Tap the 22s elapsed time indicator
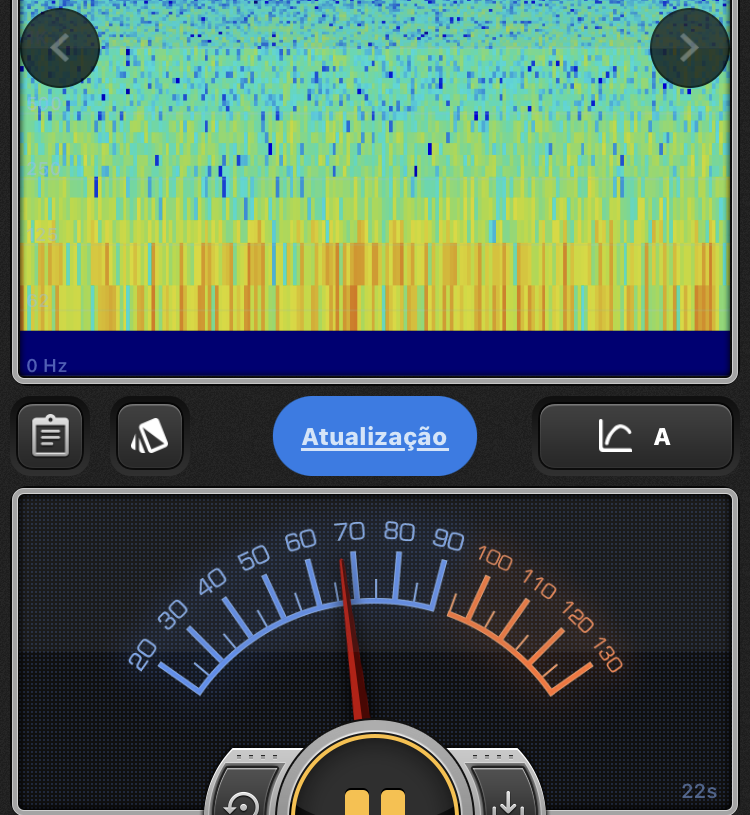Viewport: 750px width, 815px height. tap(699, 791)
